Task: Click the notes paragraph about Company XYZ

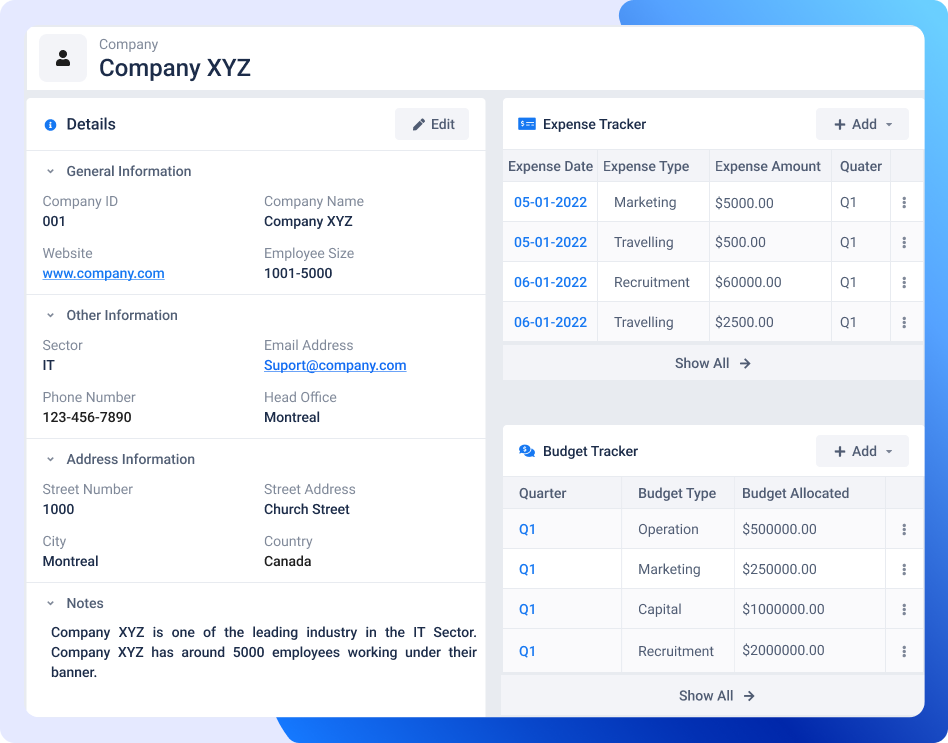Action: coord(264,652)
